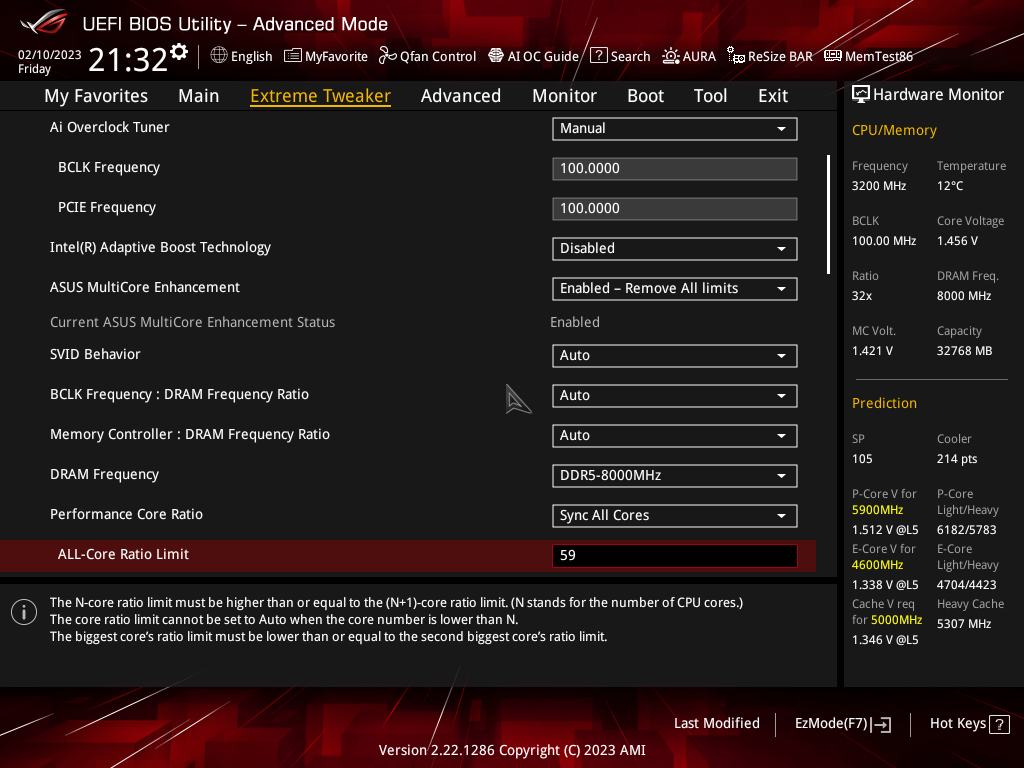
Task: Click the Version 2.22.1286 copyright text
Action: [512, 750]
